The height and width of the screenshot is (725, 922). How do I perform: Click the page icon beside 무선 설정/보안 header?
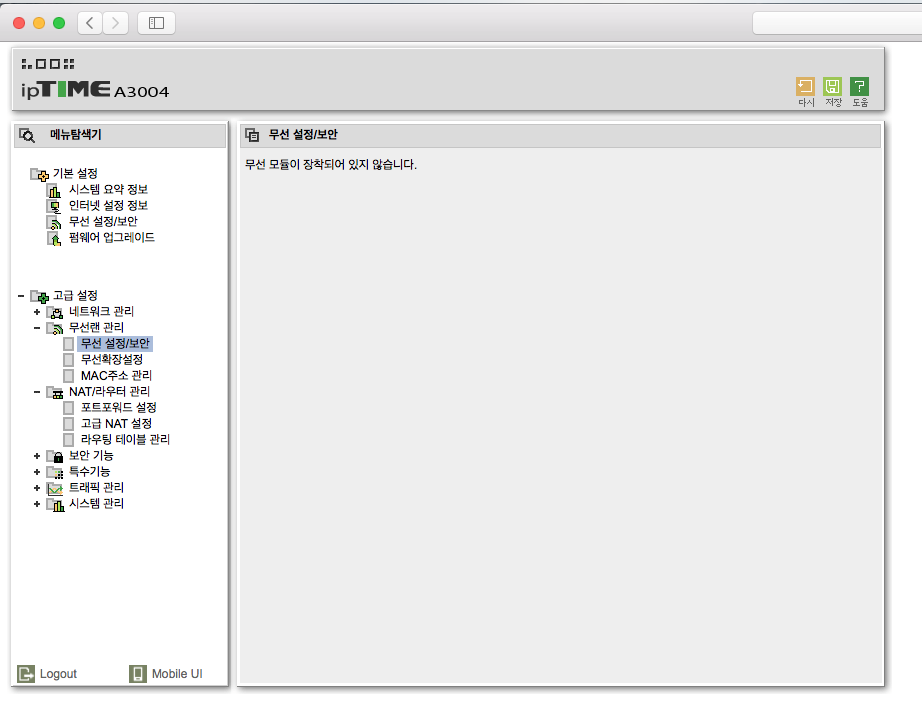click(x=252, y=135)
